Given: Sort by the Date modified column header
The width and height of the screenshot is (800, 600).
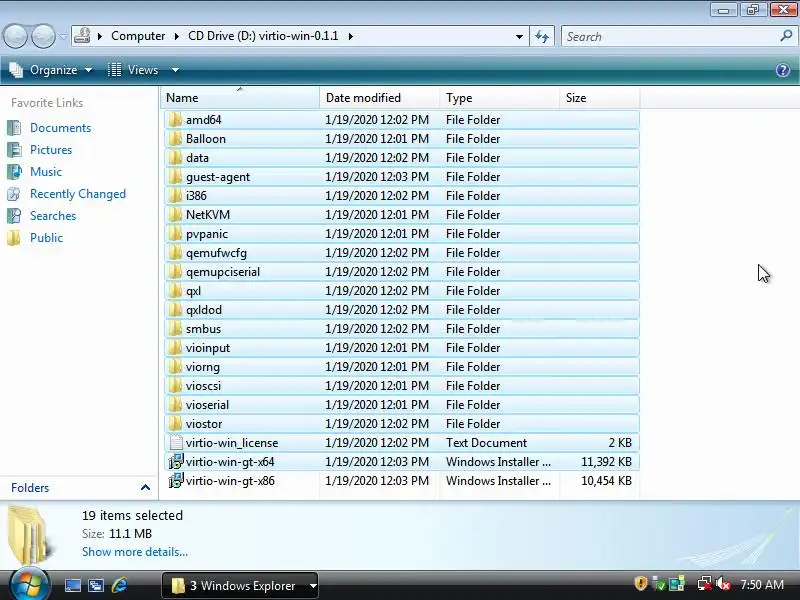Looking at the screenshot, I should (380, 97).
